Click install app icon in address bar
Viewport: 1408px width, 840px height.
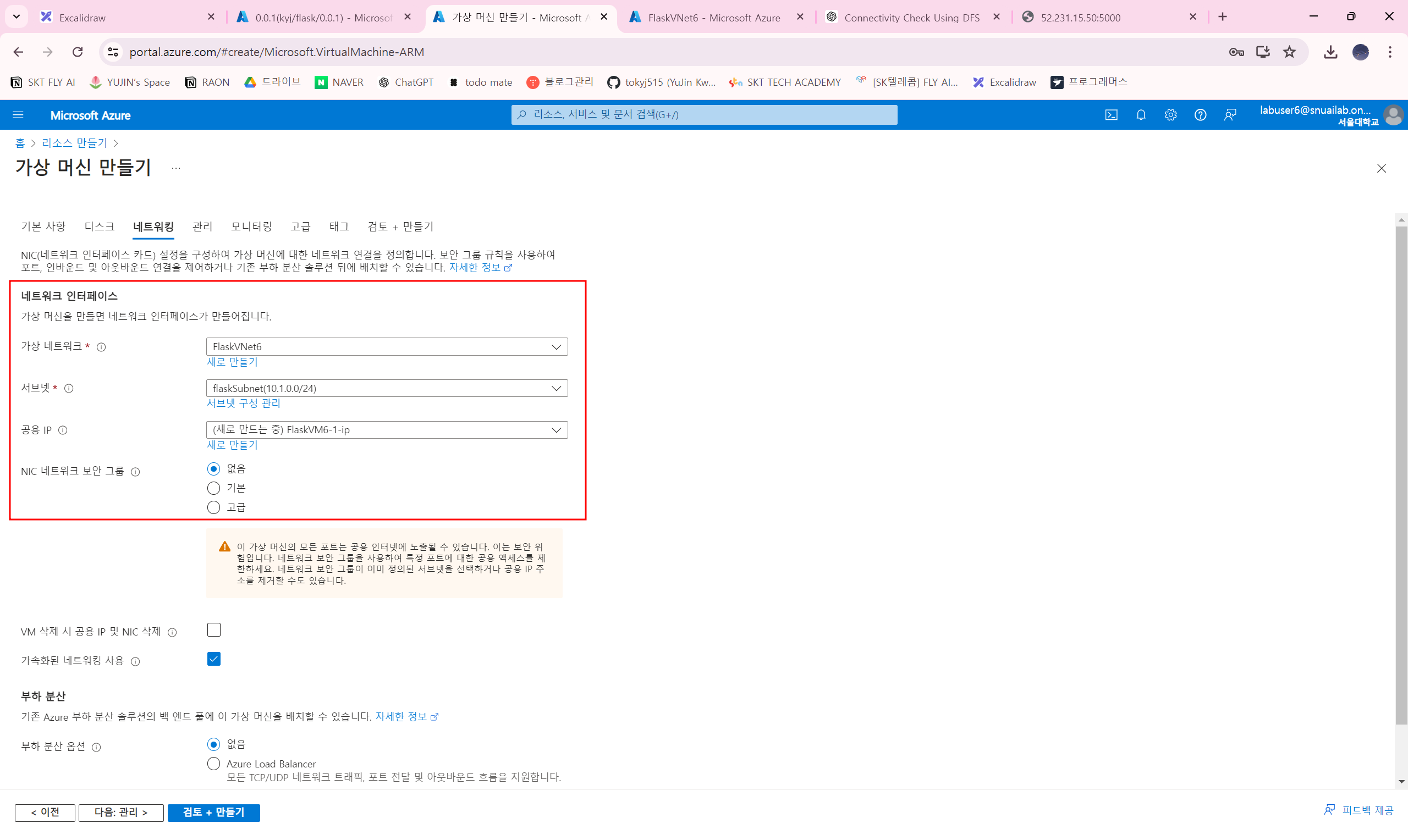pyautogui.click(x=1262, y=52)
